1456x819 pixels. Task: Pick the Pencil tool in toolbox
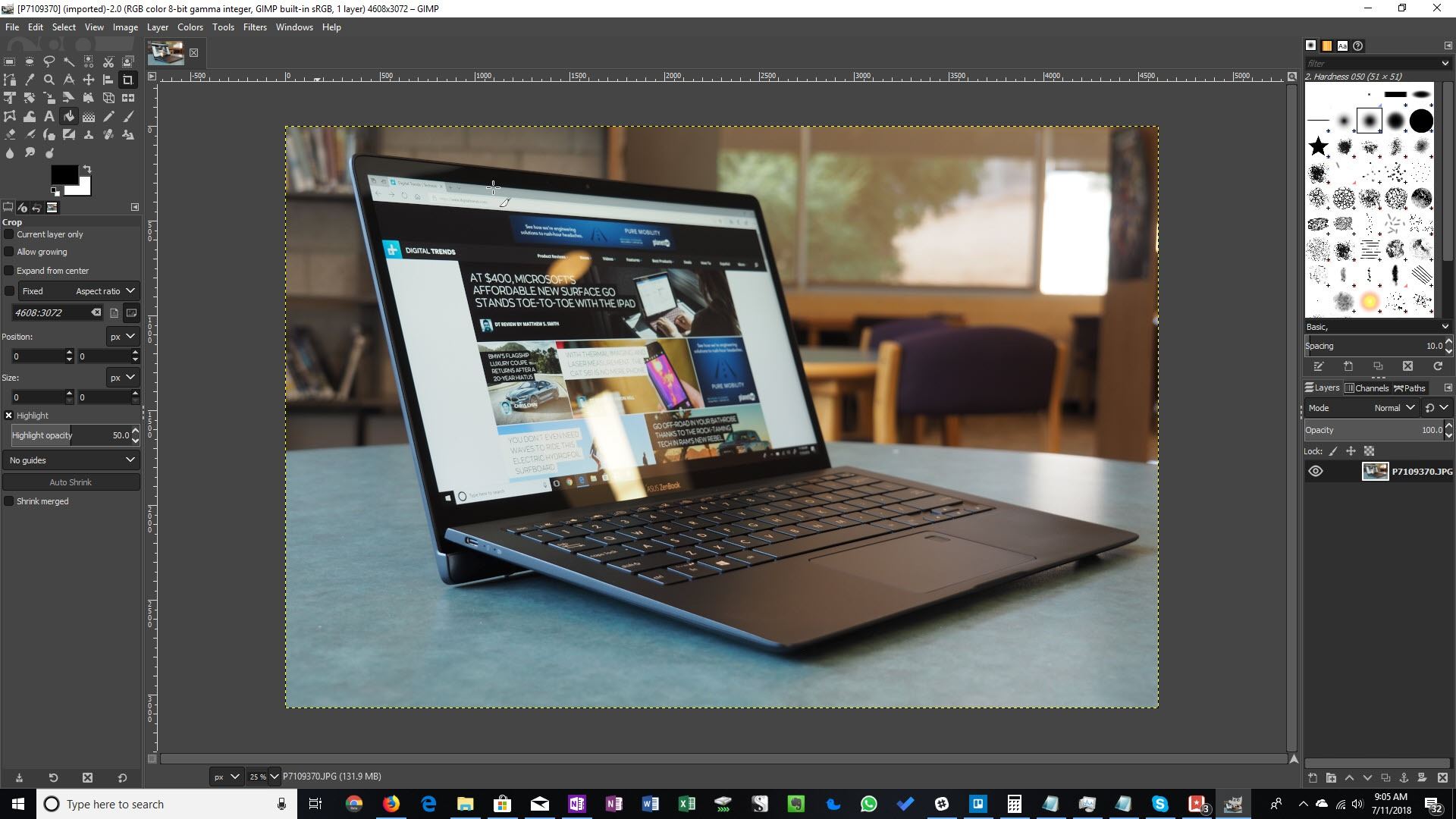point(108,116)
